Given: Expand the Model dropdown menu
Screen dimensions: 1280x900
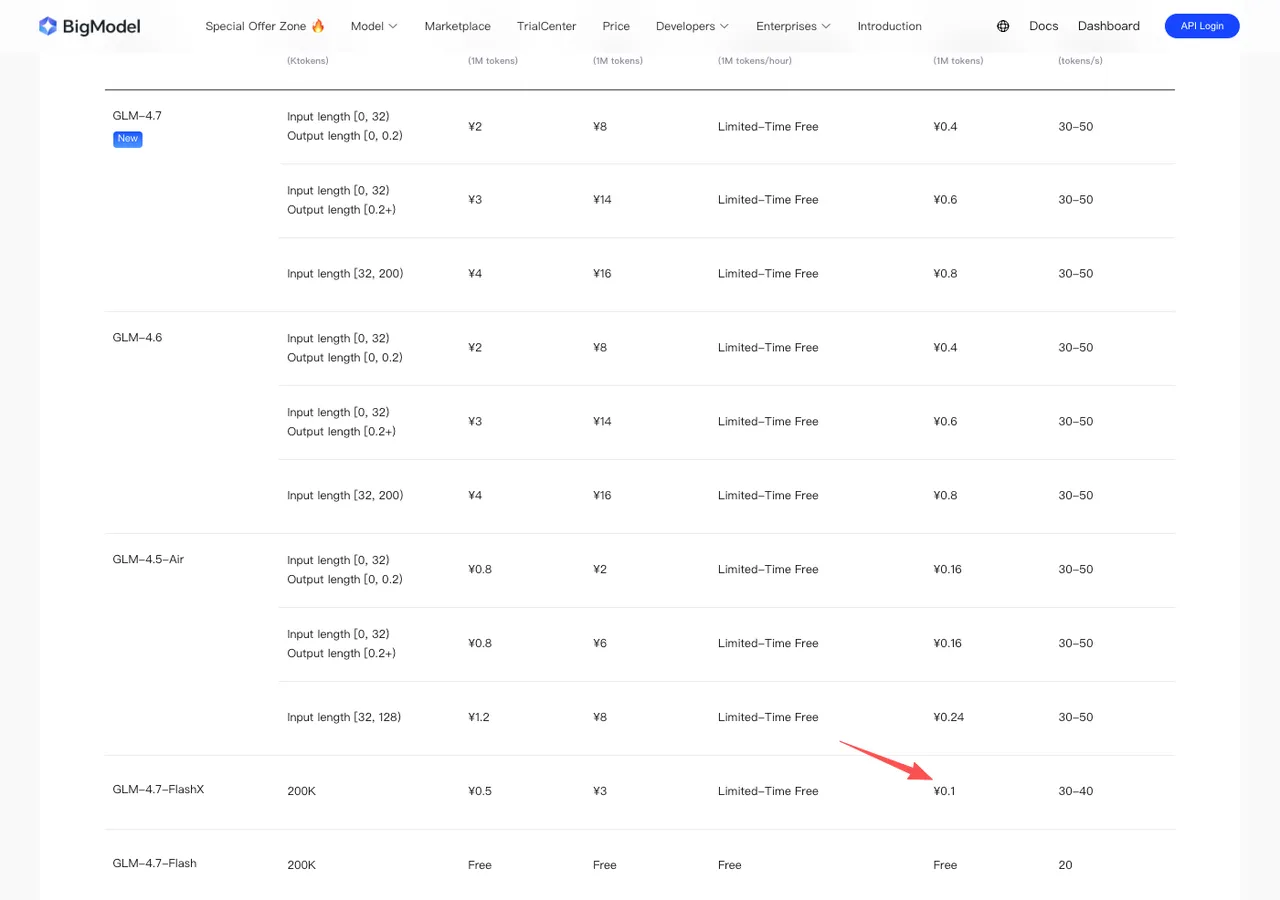Looking at the screenshot, I should [374, 26].
